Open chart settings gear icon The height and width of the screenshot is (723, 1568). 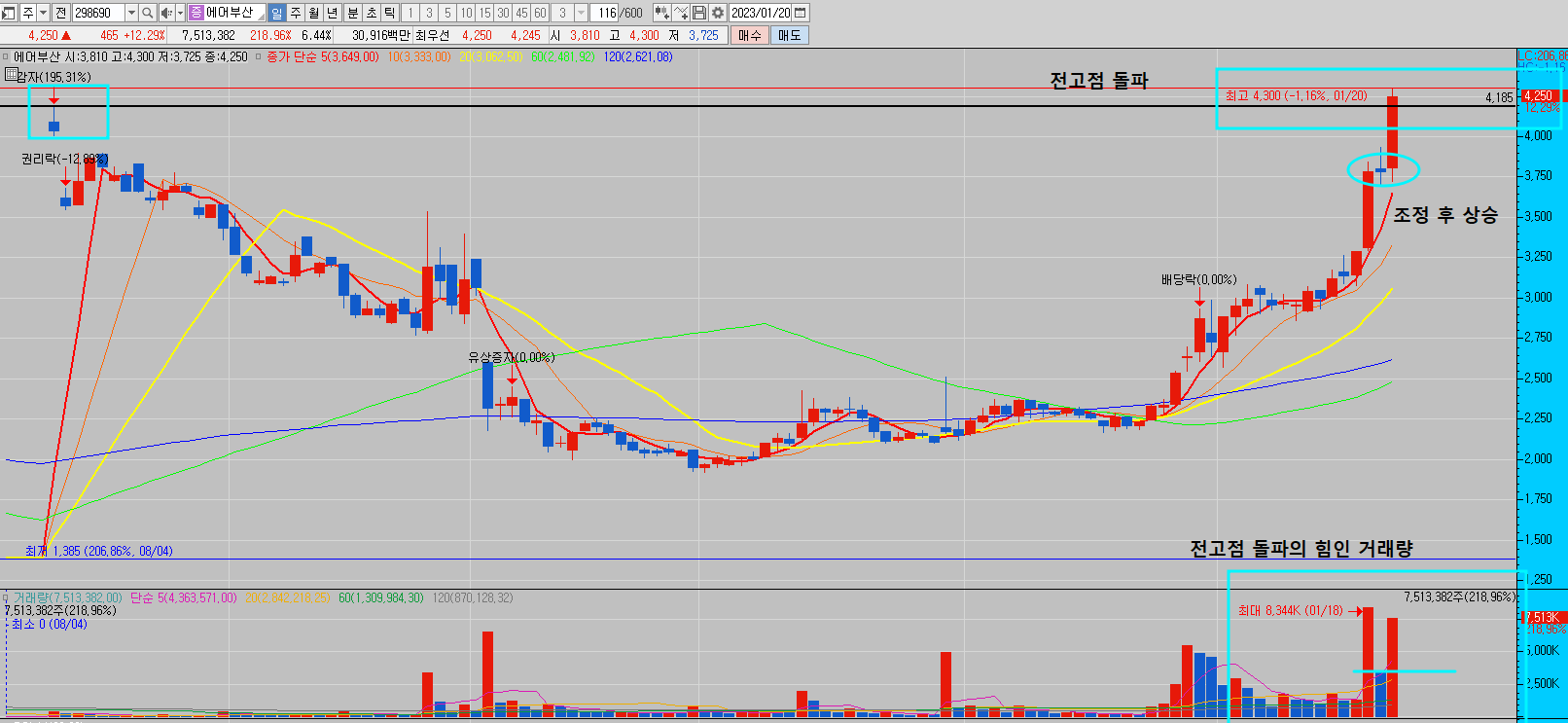coord(718,13)
